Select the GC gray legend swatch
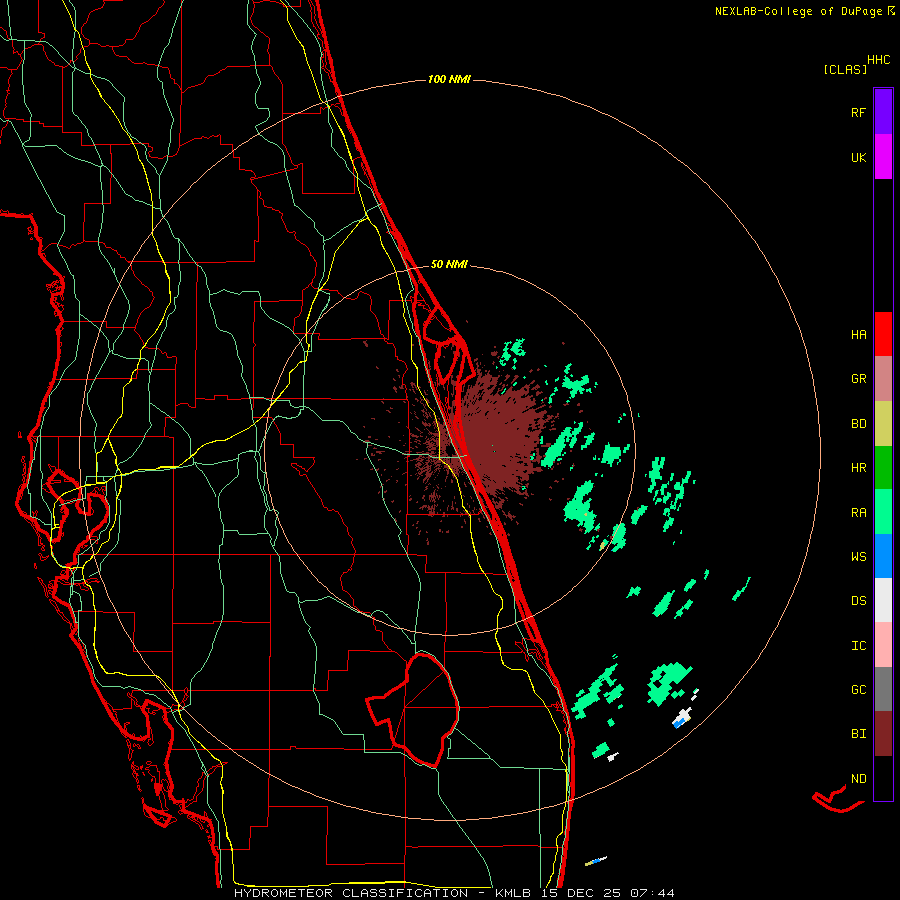 [883, 689]
